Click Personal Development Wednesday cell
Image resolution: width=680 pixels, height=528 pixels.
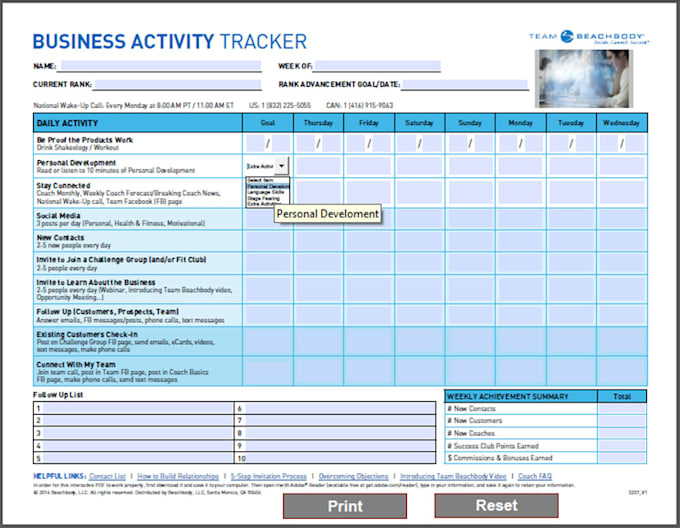622,166
